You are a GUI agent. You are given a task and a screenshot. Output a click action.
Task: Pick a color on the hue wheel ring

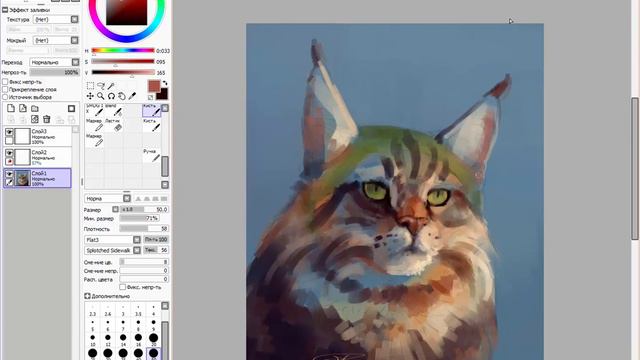click(127, 39)
